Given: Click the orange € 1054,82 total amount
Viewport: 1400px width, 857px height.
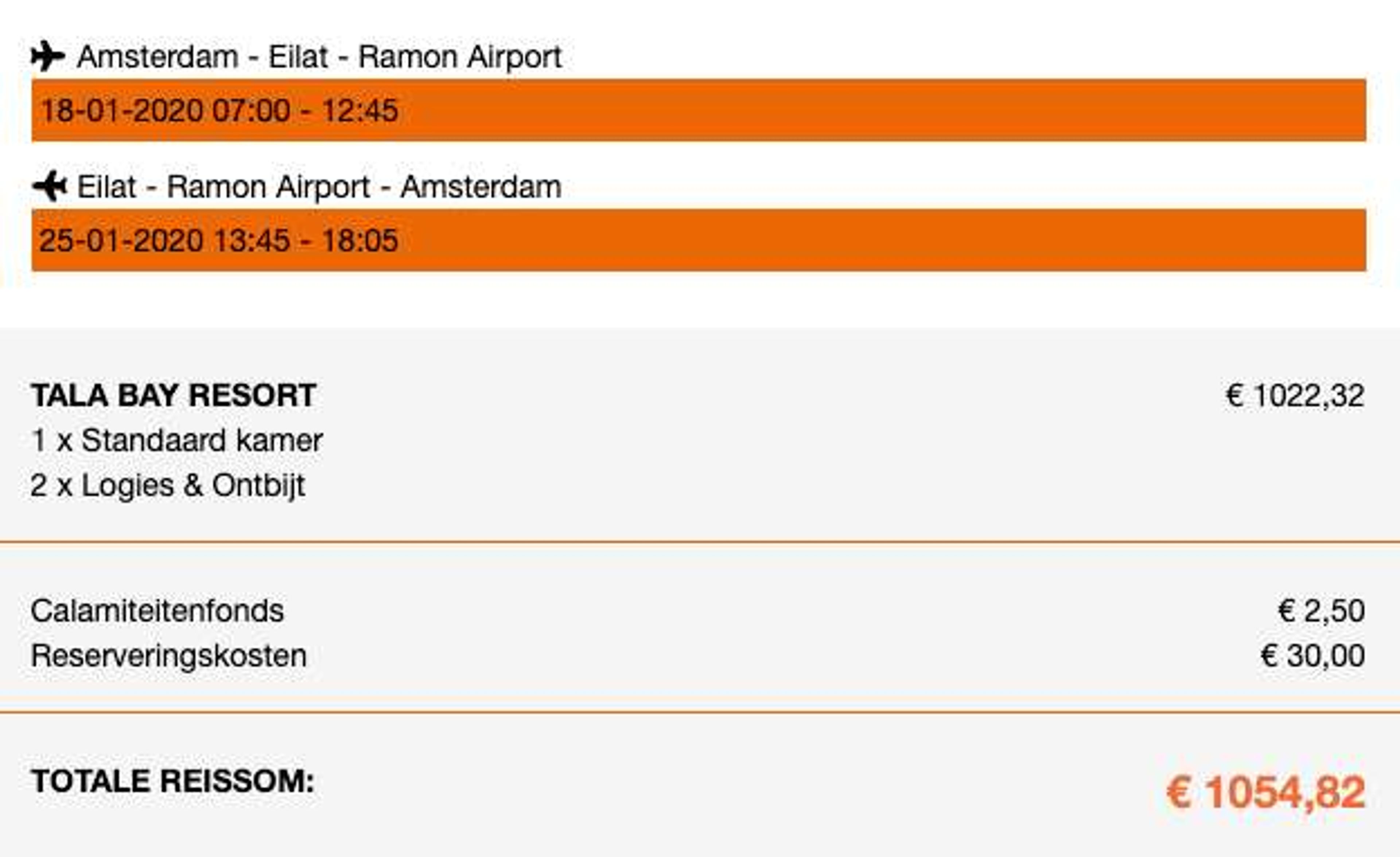Looking at the screenshot, I should tap(1265, 793).
